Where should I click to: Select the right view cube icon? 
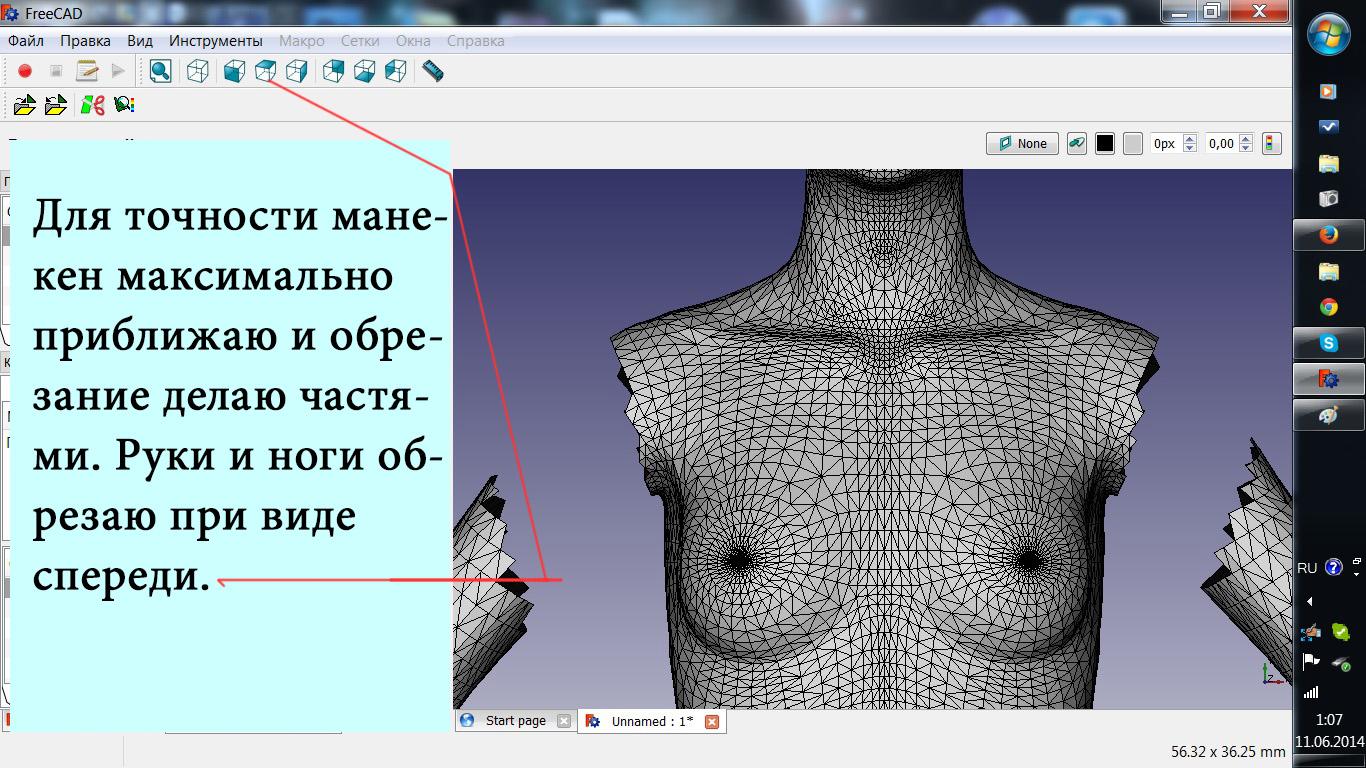click(x=296, y=71)
